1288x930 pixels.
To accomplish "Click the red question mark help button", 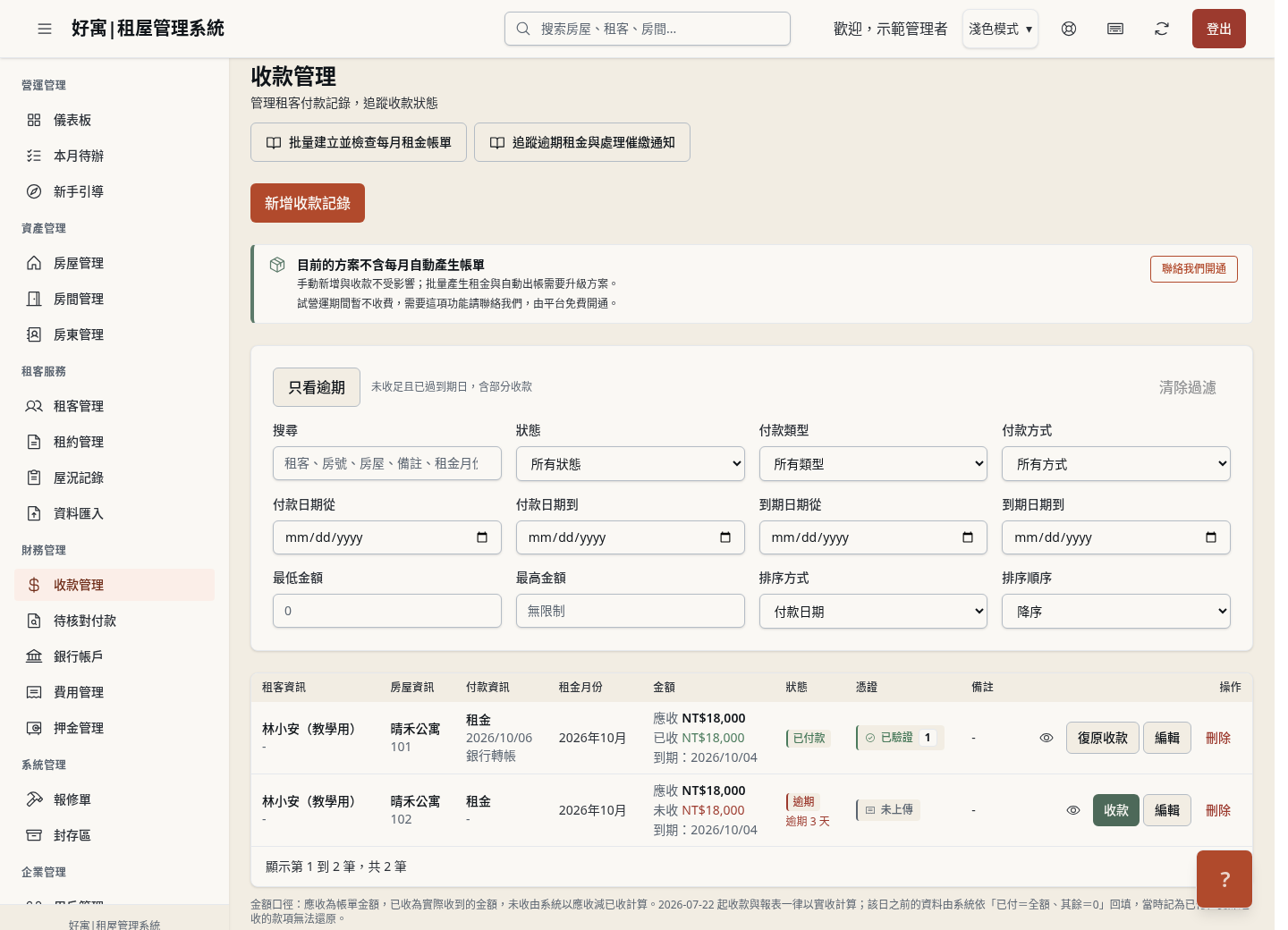I will coord(1224,879).
